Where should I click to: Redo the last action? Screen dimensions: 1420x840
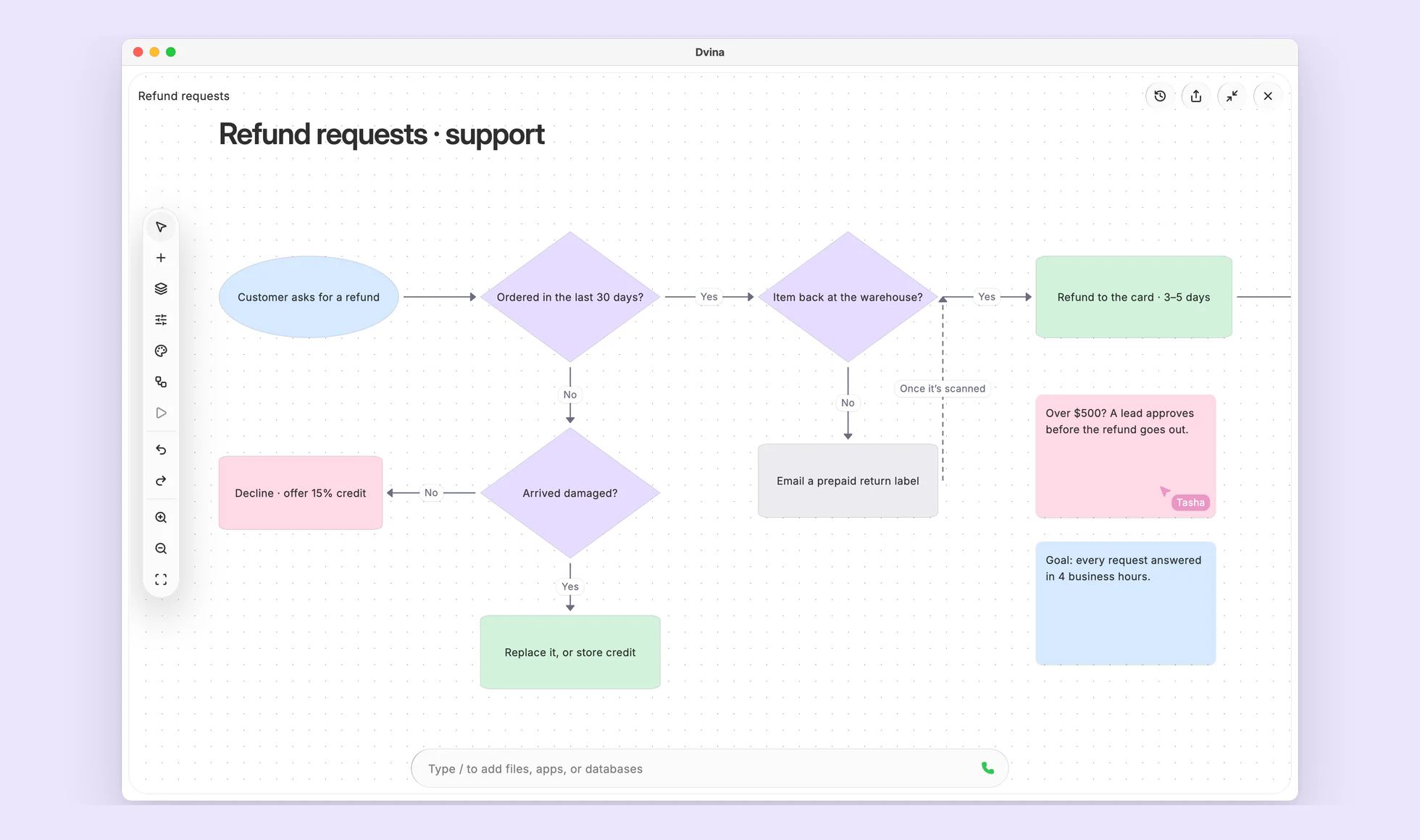161,481
